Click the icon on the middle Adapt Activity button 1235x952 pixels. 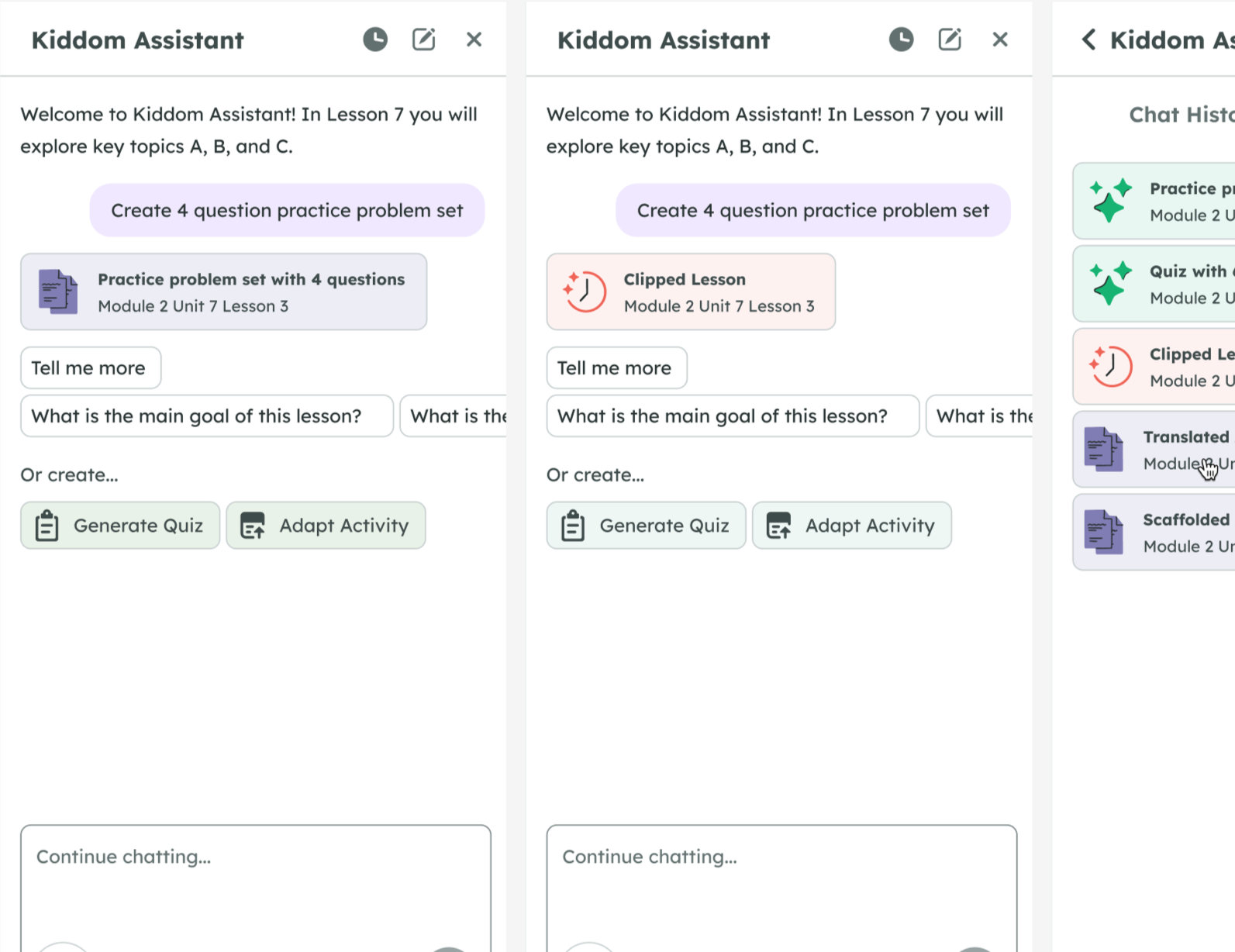point(778,526)
